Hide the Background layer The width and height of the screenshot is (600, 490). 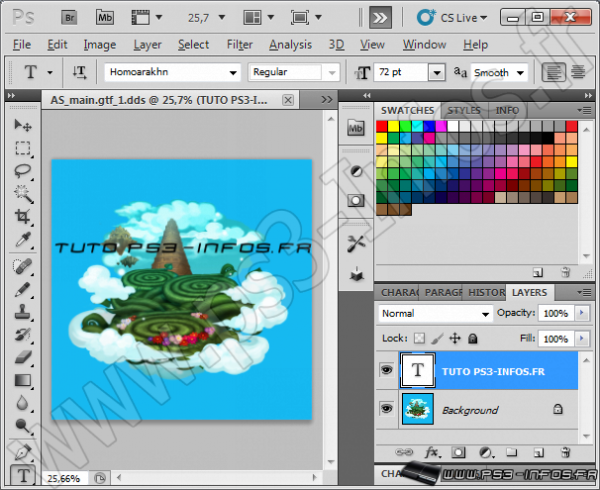pyautogui.click(x=387, y=409)
